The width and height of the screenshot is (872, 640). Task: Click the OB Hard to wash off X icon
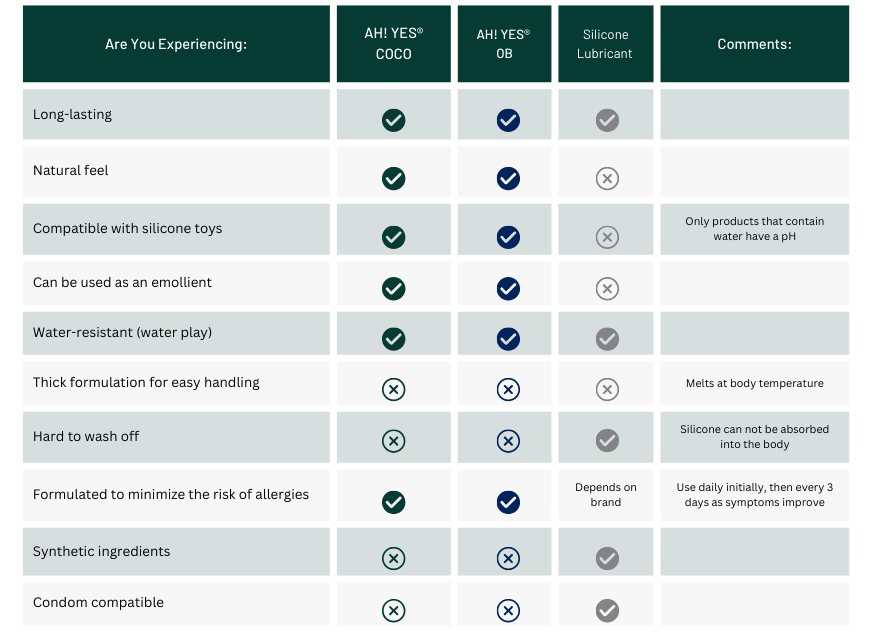tap(508, 440)
